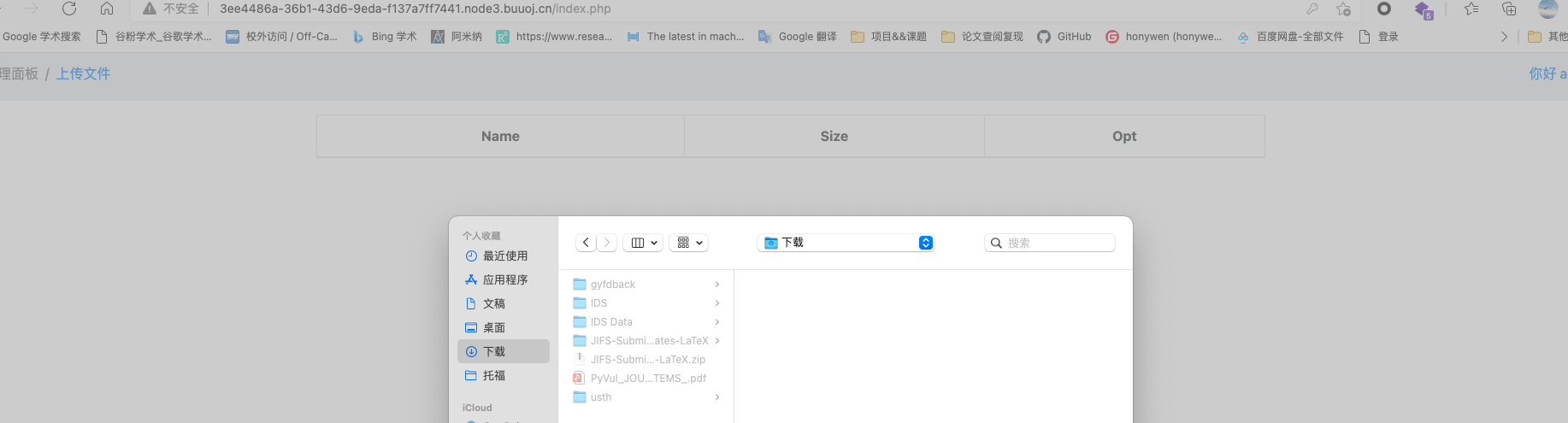Viewport: 1568px width, 423px height.
Task: Open 项目&&课题 bookmark folder
Action: point(889,37)
